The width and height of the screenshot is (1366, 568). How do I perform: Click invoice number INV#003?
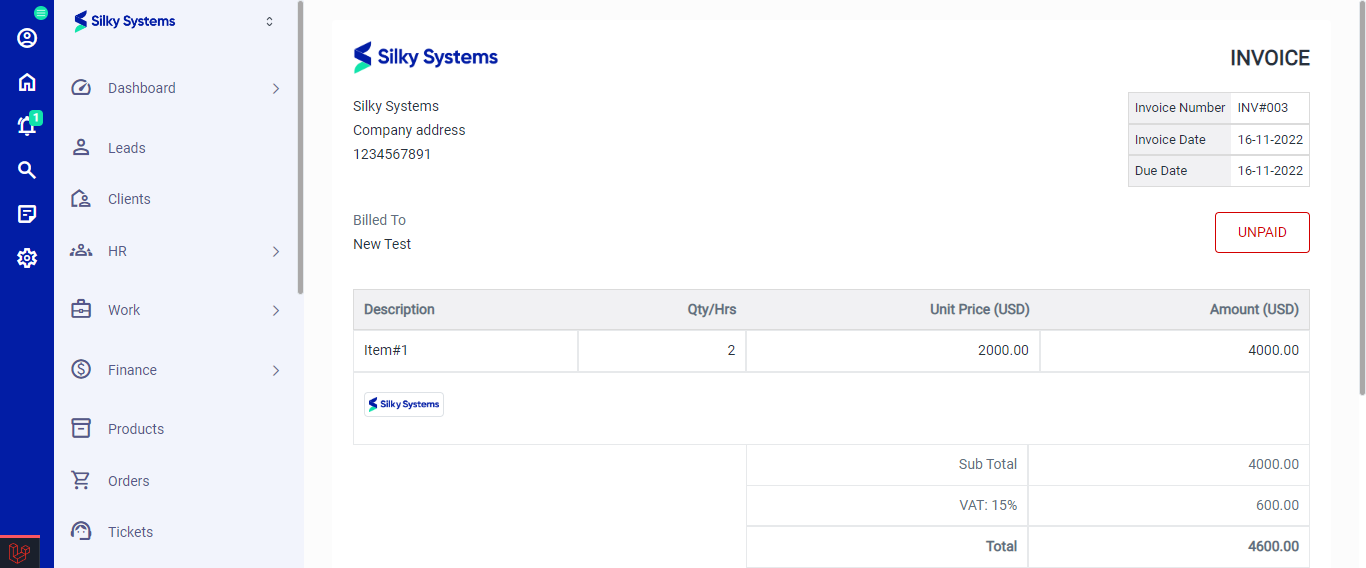1263,108
